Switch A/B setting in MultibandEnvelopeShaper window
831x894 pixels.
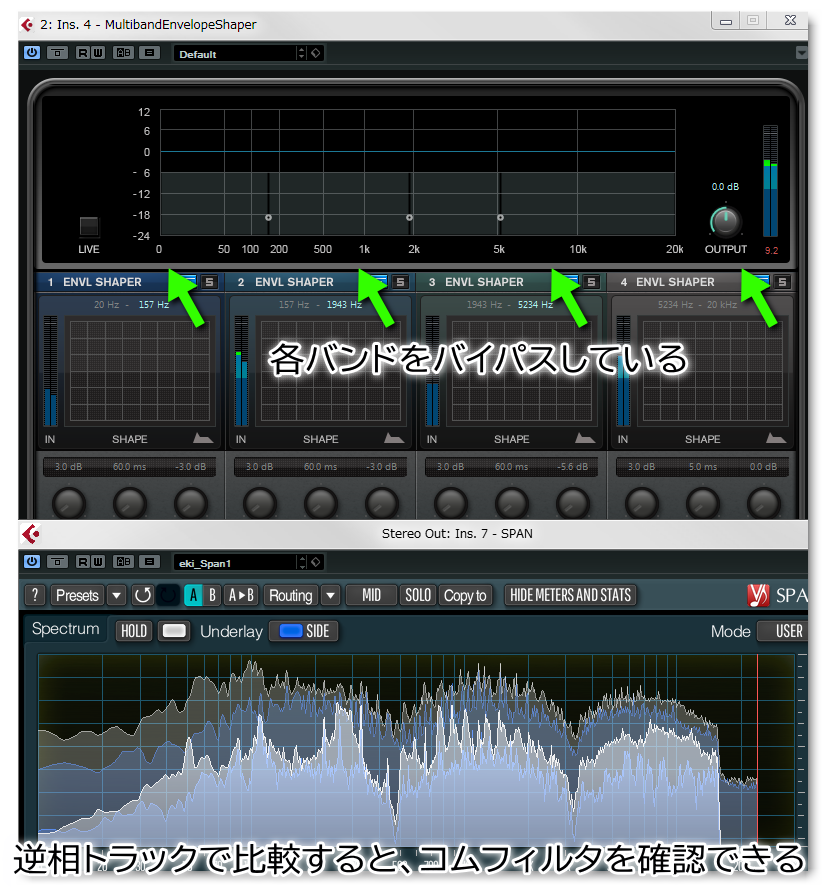(x=124, y=53)
